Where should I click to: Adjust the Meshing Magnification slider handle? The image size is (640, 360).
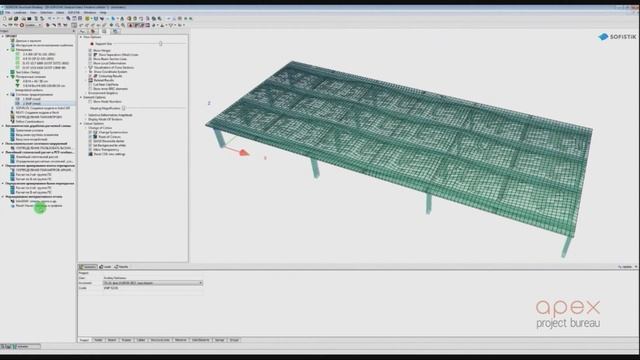click(x=123, y=108)
